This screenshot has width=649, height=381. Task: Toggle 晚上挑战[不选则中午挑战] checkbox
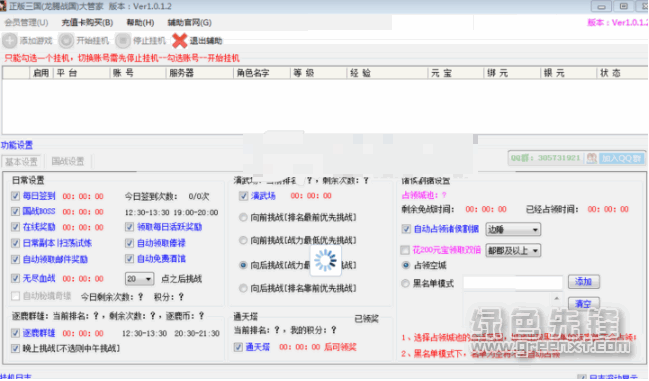point(15,348)
